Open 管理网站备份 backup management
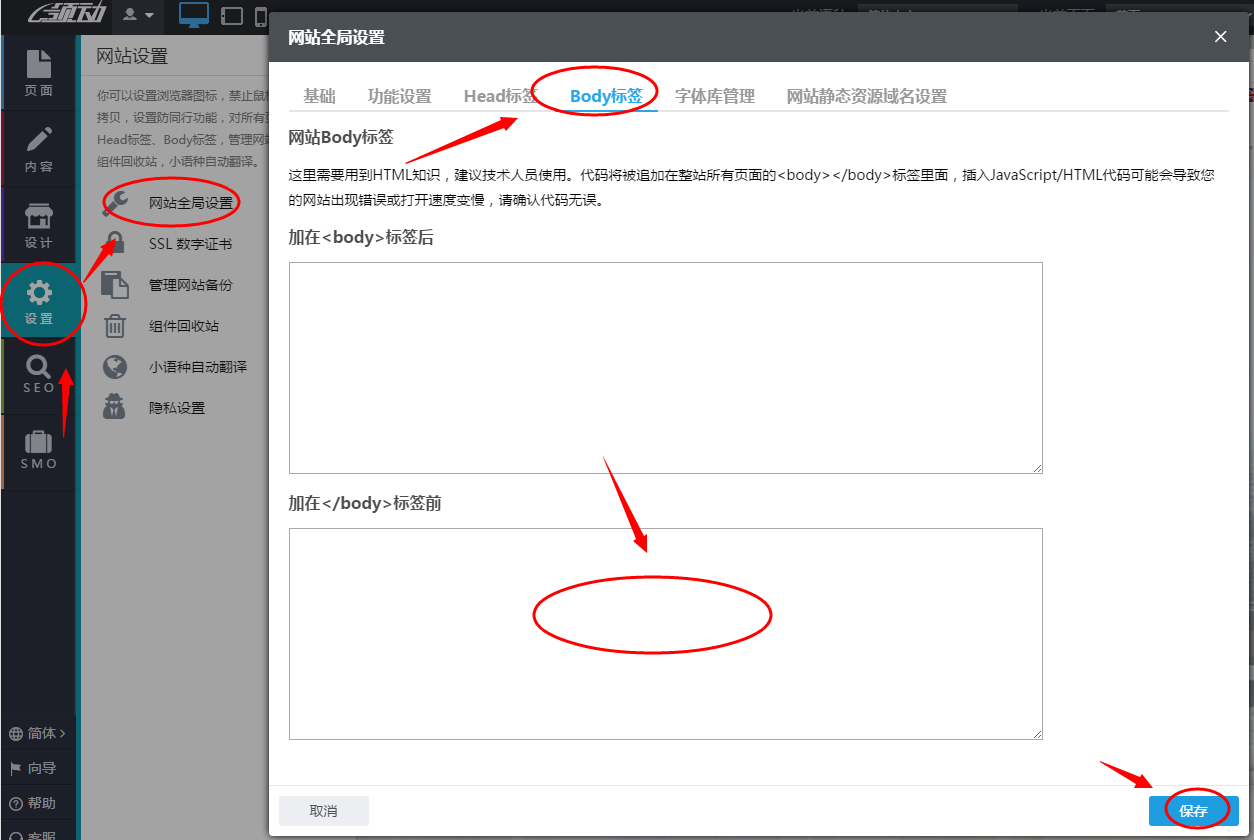 [190, 284]
